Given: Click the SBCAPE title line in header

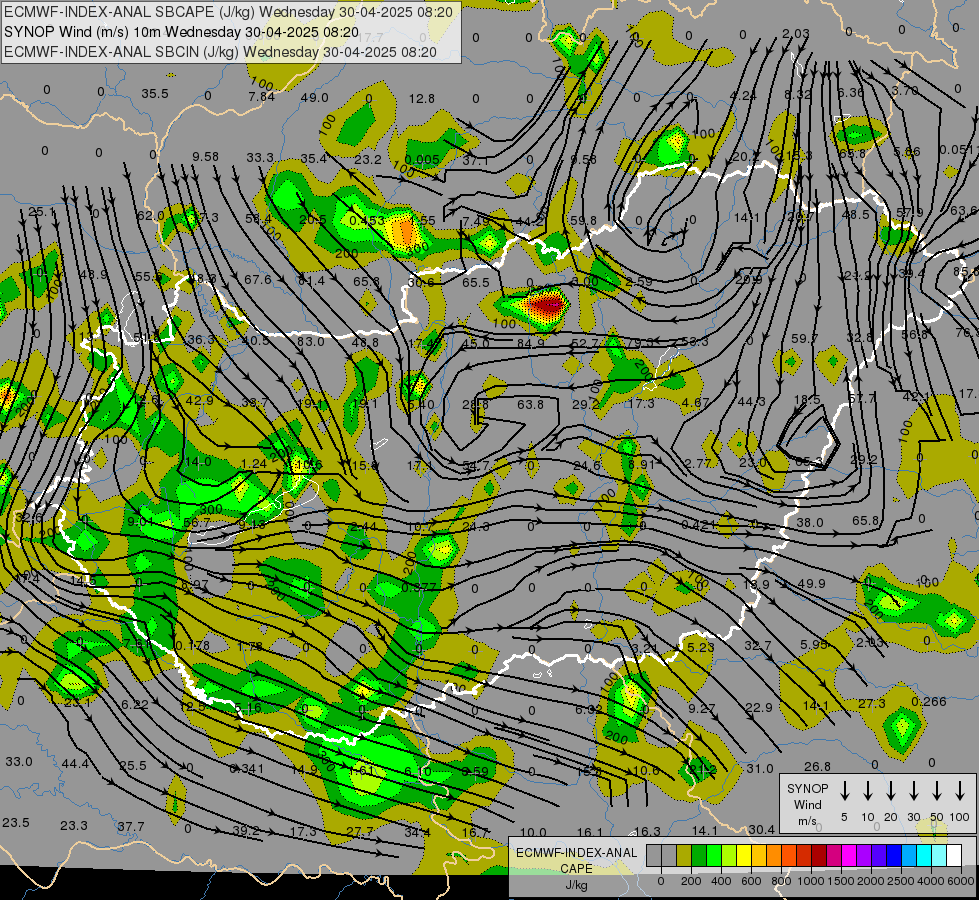Looking at the screenshot, I should 227,12.
